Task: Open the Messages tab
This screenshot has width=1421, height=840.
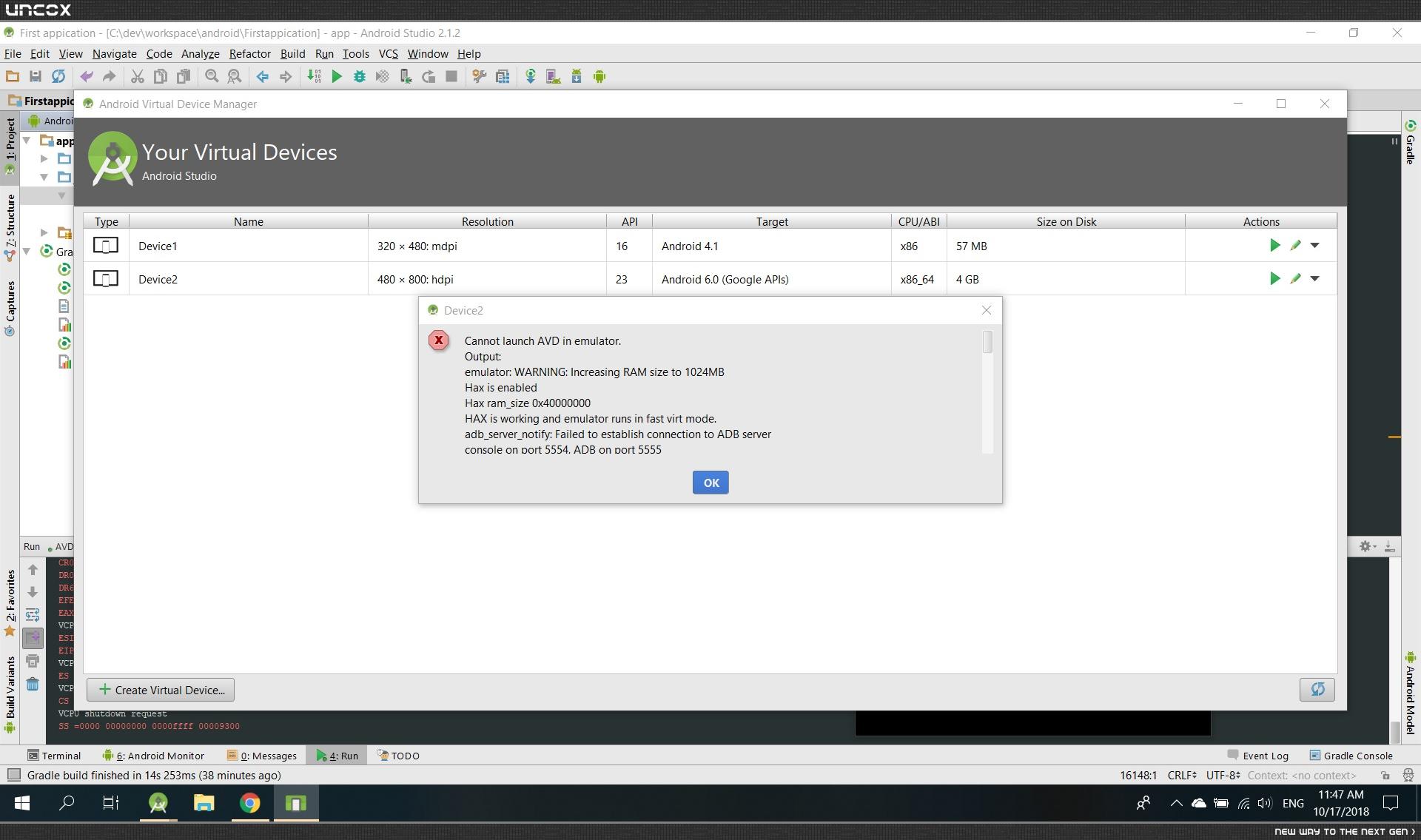Action: click(262, 756)
